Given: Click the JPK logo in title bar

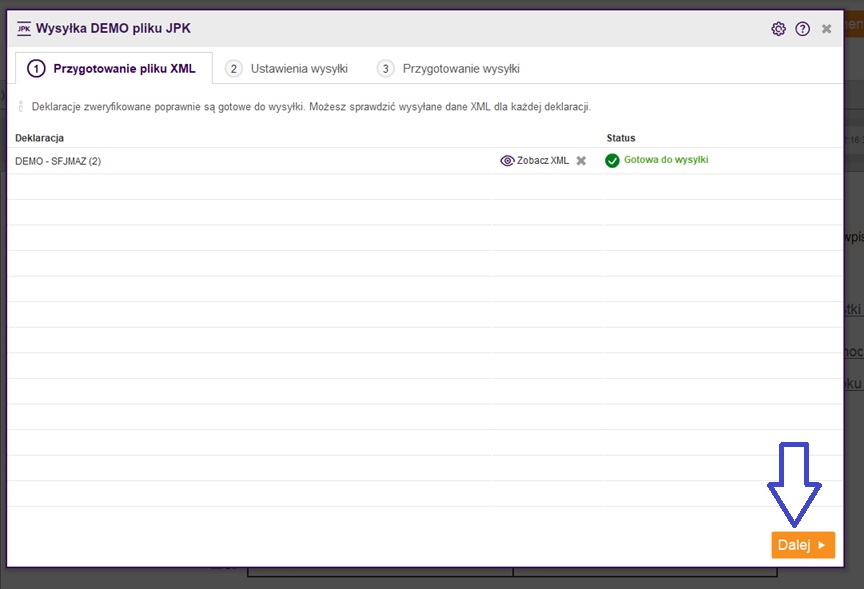Looking at the screenshot, I should click(x=24, y=29).
